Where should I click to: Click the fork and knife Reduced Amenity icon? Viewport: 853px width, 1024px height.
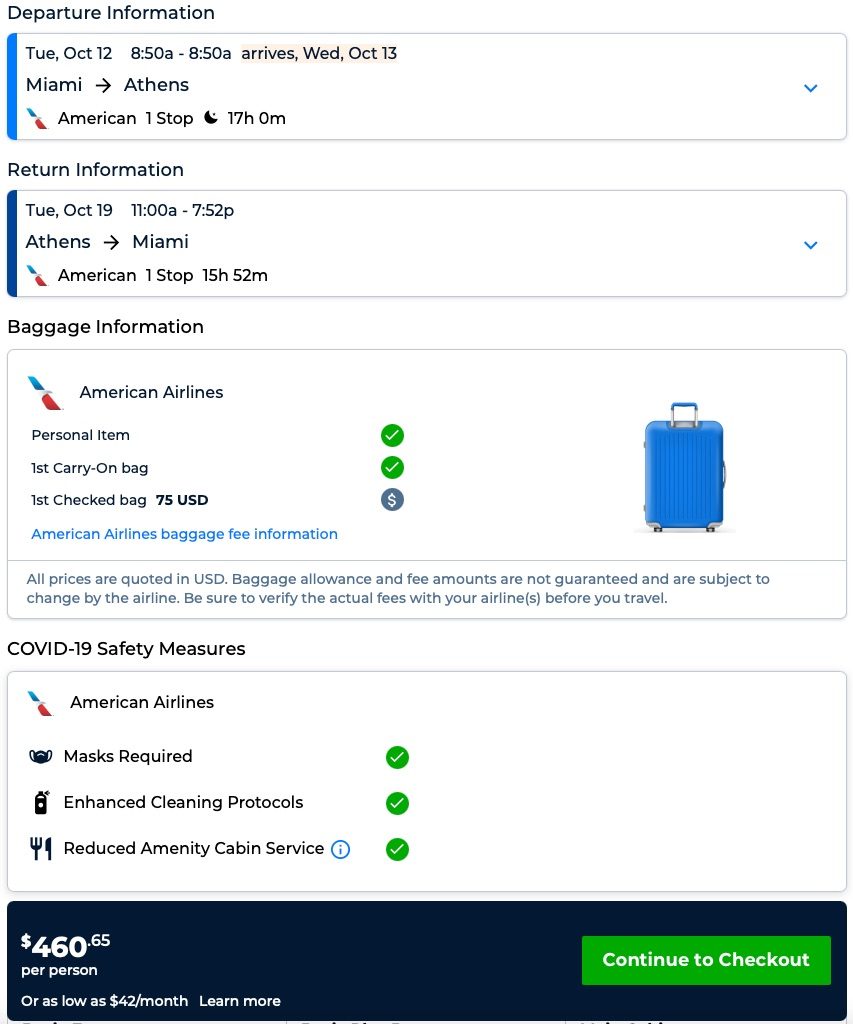pos(41,849)
